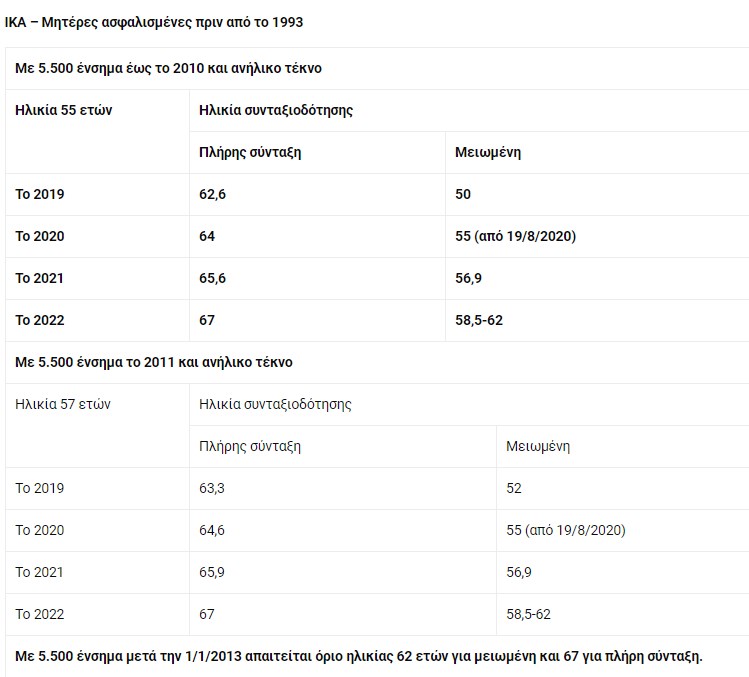Click 'Το 2022' in the Ηλικία 57 ετών table
749x677 pixels.
[x=40, y=614]
